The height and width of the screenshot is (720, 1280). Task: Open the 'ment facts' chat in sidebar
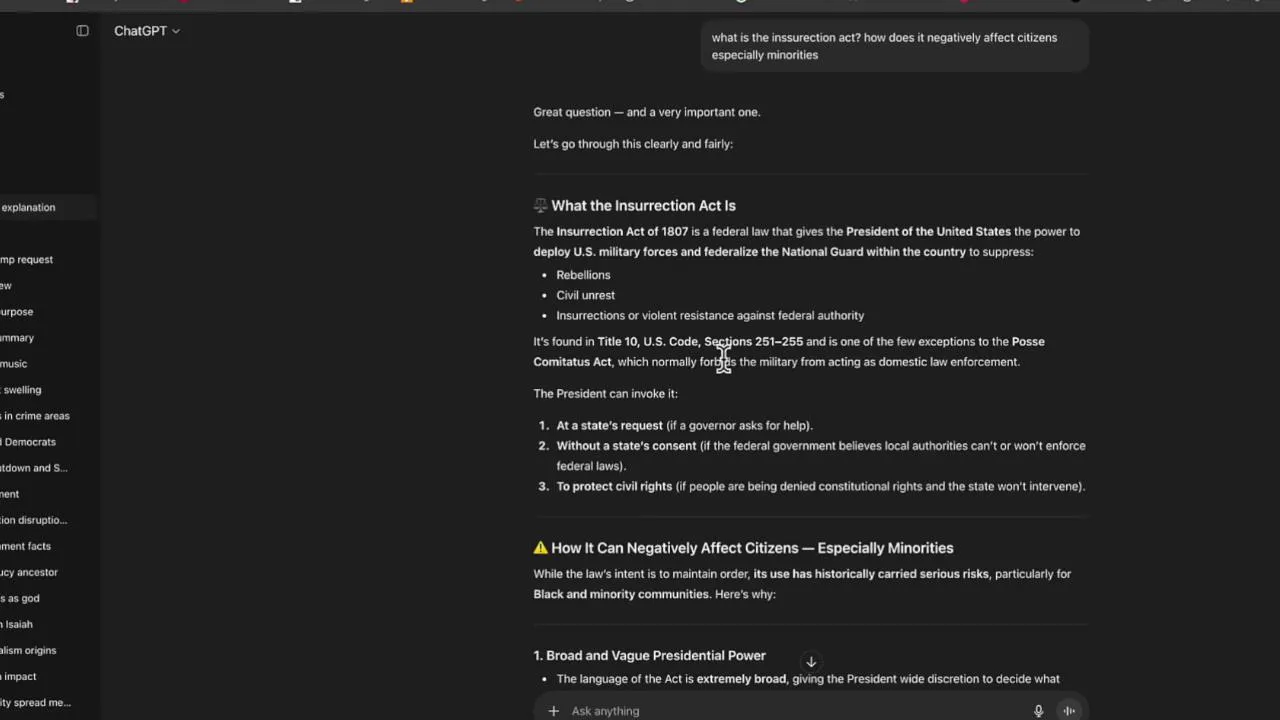(47, 545)
